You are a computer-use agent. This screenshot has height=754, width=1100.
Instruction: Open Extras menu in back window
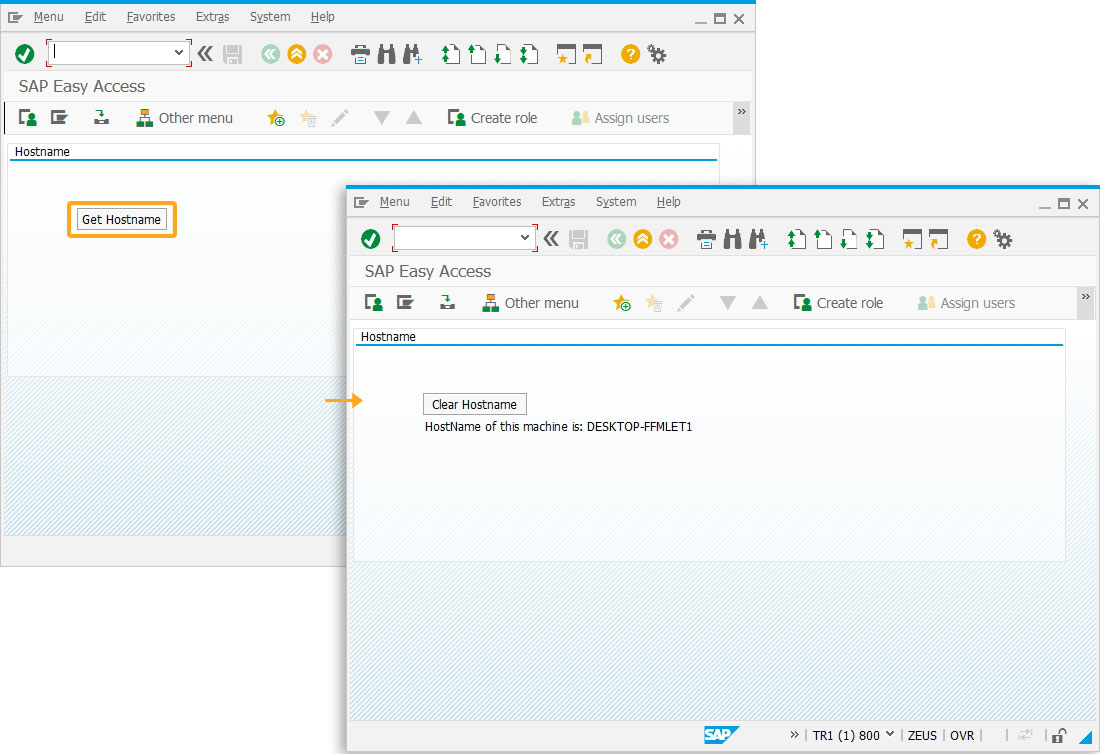point(213,17)
